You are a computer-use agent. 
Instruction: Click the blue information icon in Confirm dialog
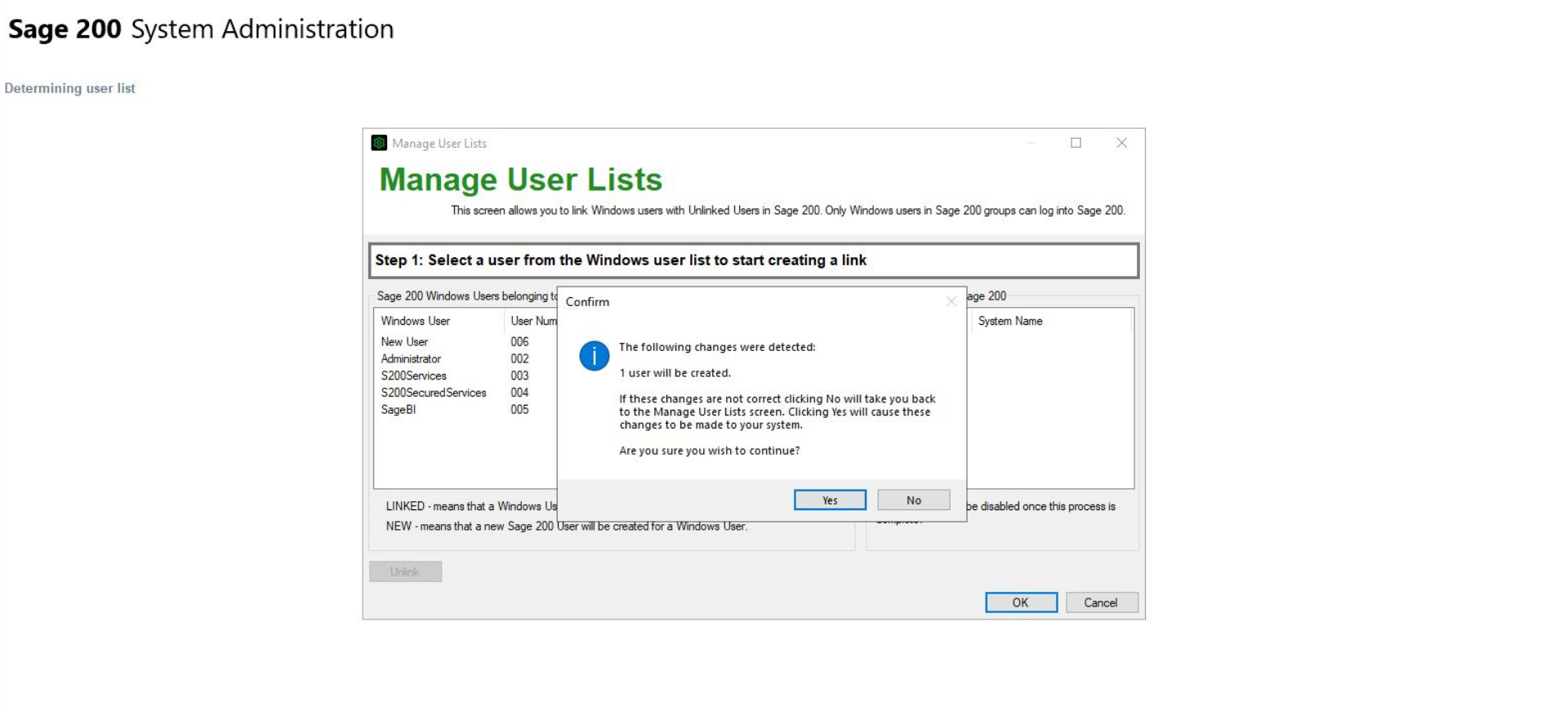pyautogui.click(x=595, y=356)
